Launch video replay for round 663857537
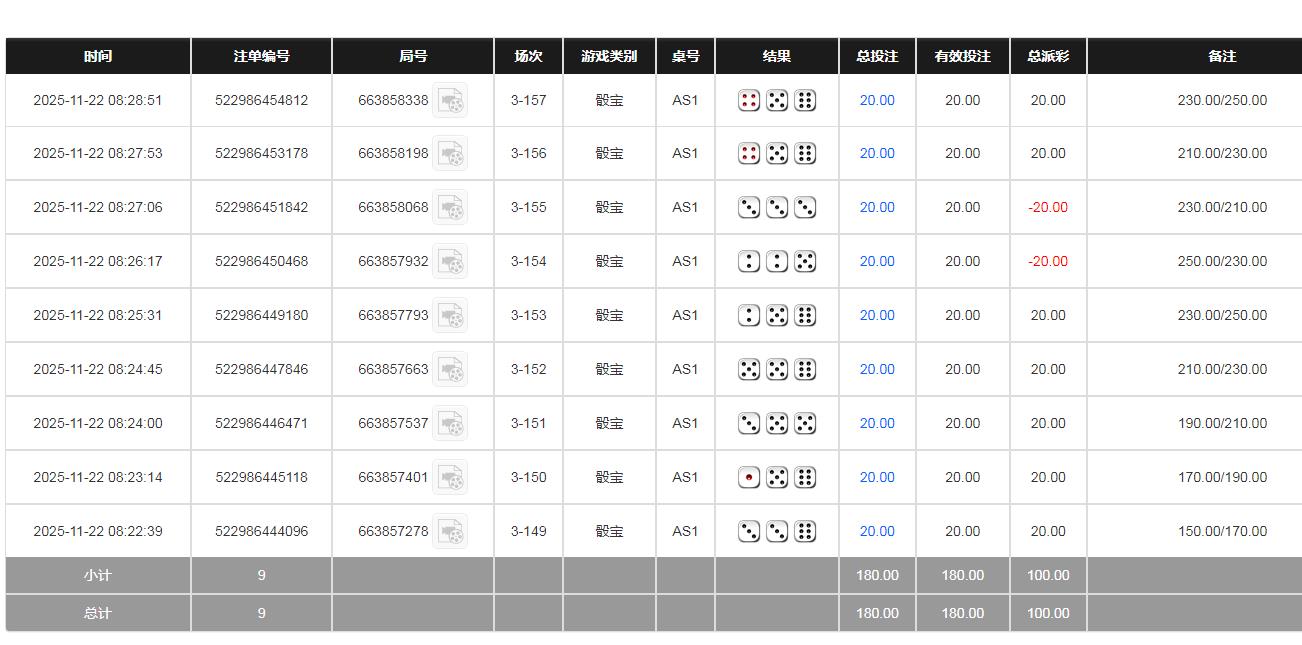1302x645 pixels. (x=450, y=424)
